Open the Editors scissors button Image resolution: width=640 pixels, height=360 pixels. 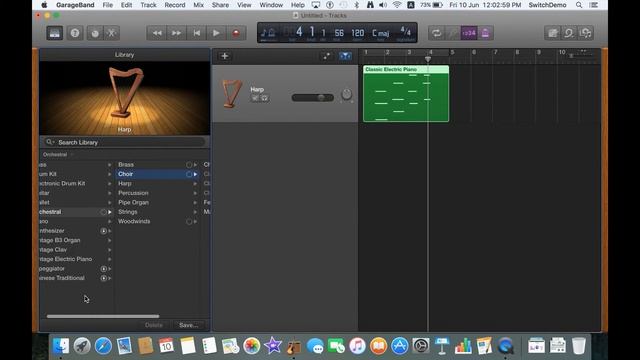point(111,33)
